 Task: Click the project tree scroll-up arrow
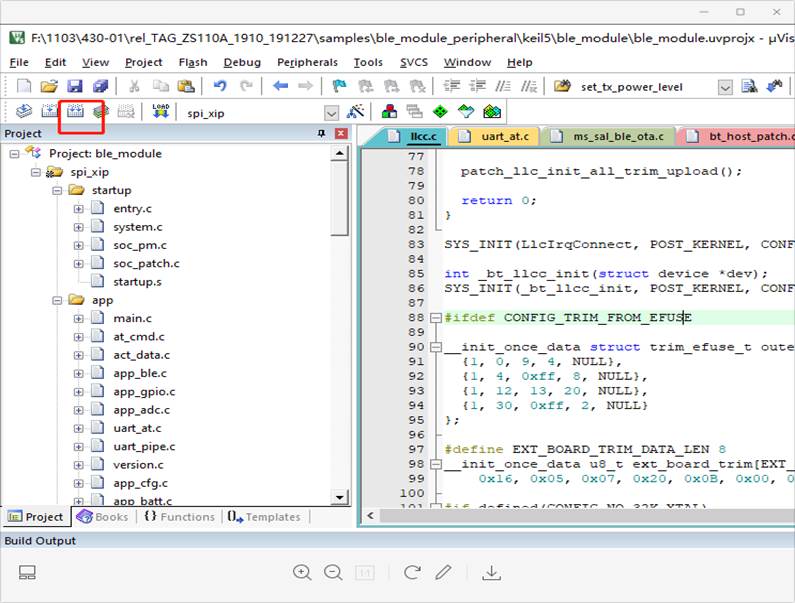[x=339, y=153]
